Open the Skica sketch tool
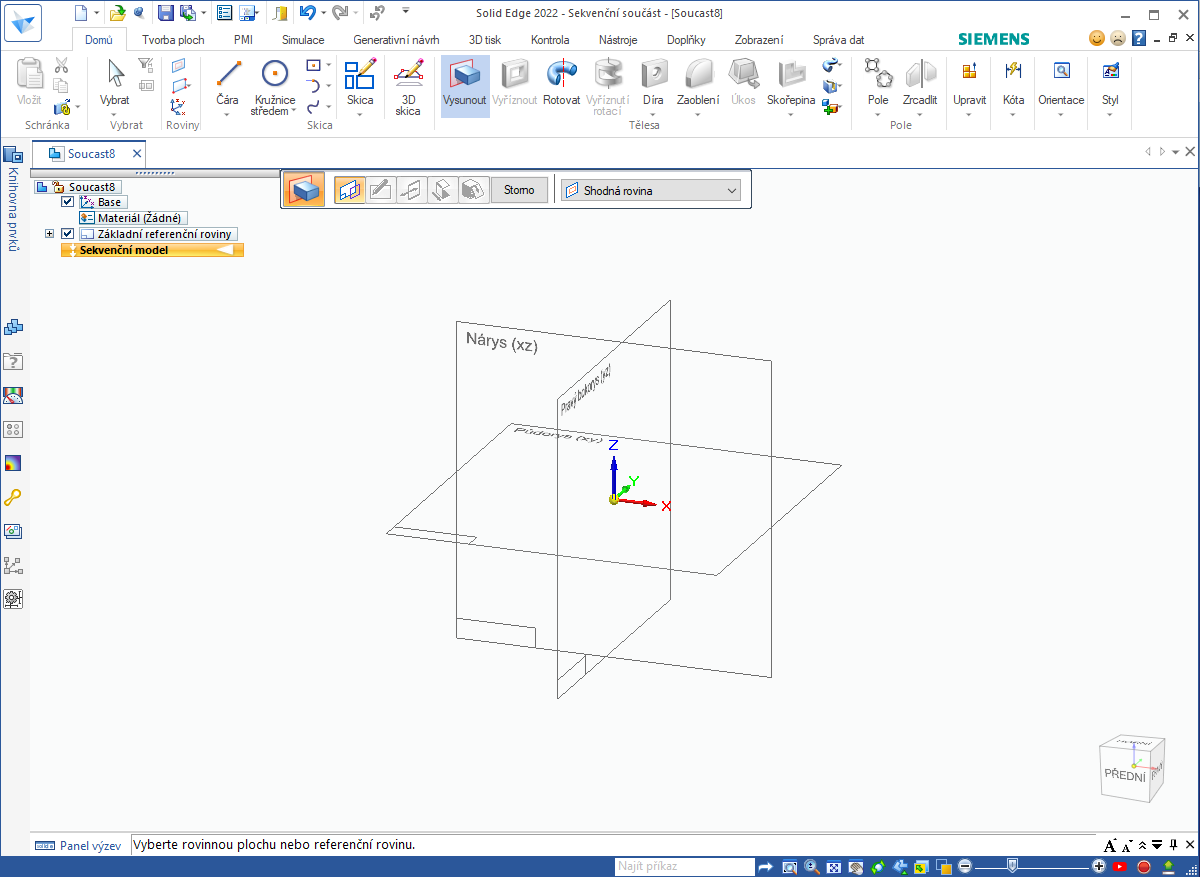 click(x=360, y=82)
